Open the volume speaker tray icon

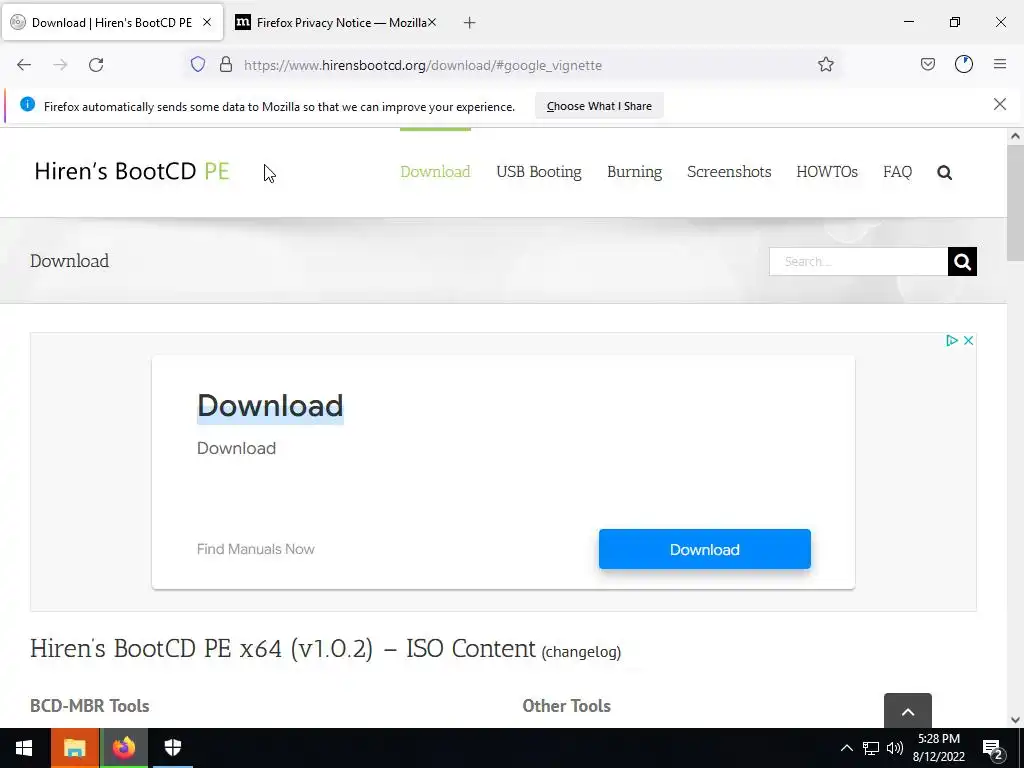(x=895, y=748)
